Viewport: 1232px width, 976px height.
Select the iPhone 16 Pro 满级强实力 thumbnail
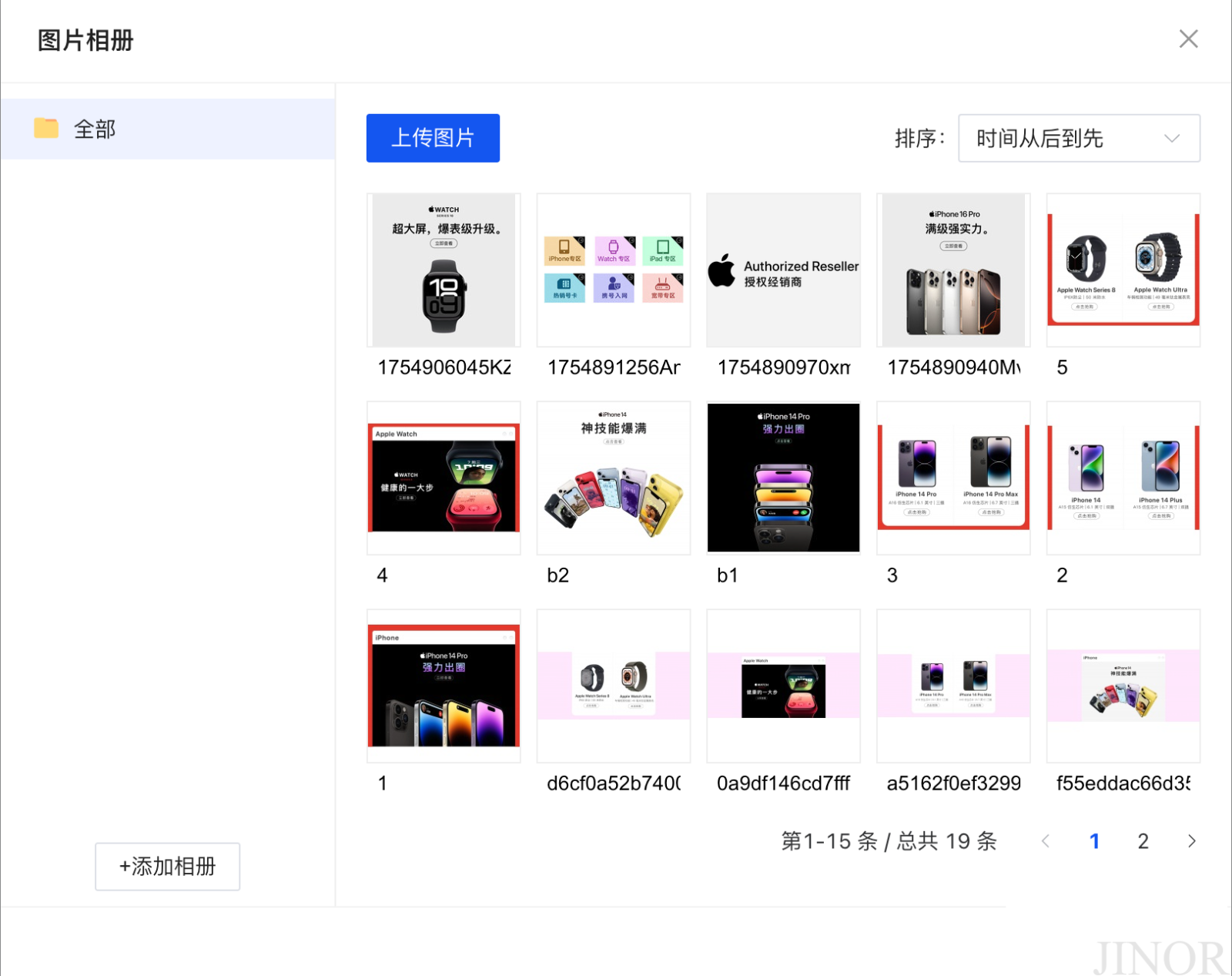tap(953, 270)
